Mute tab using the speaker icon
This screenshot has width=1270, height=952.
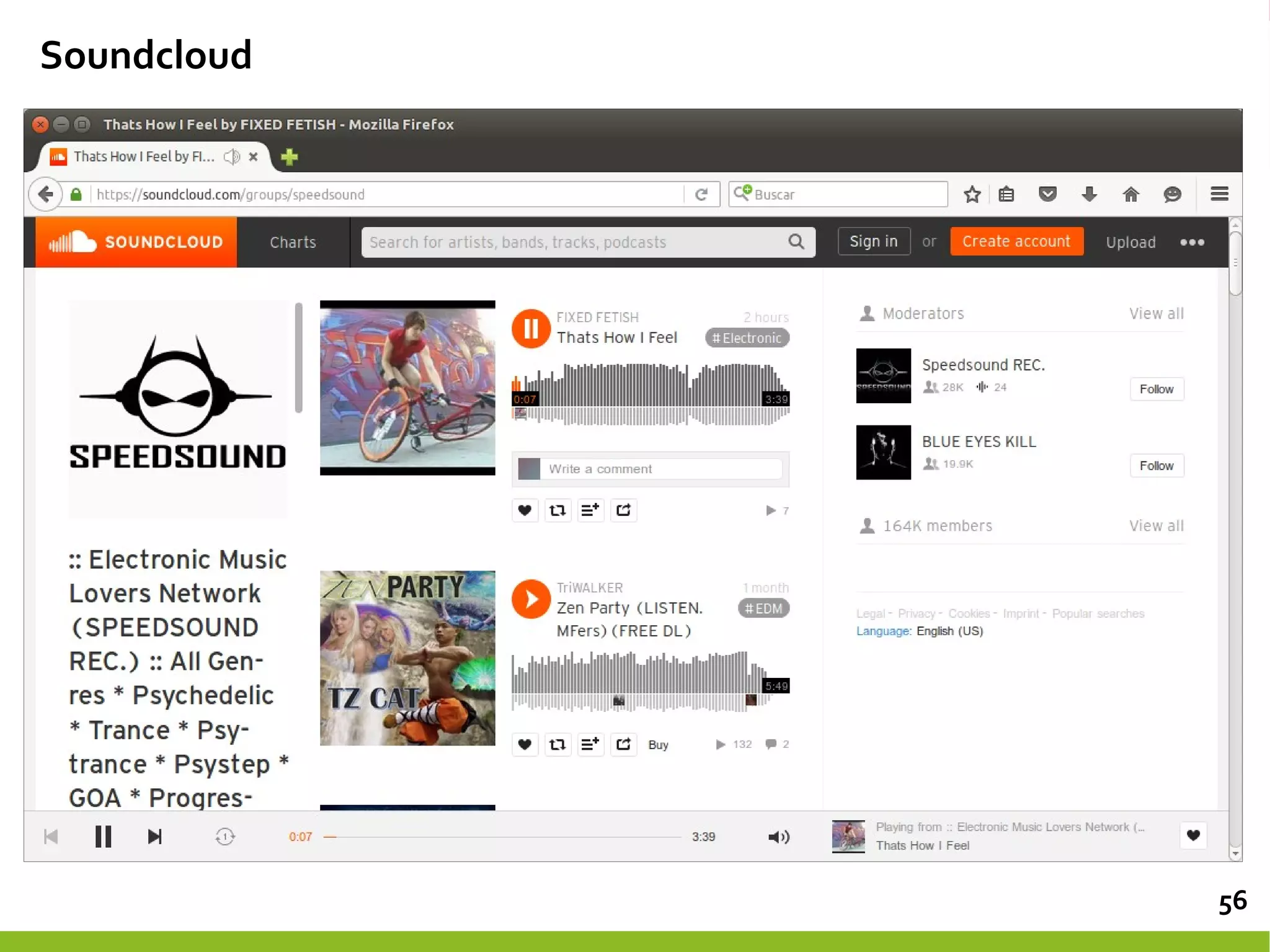coord(232,157)
